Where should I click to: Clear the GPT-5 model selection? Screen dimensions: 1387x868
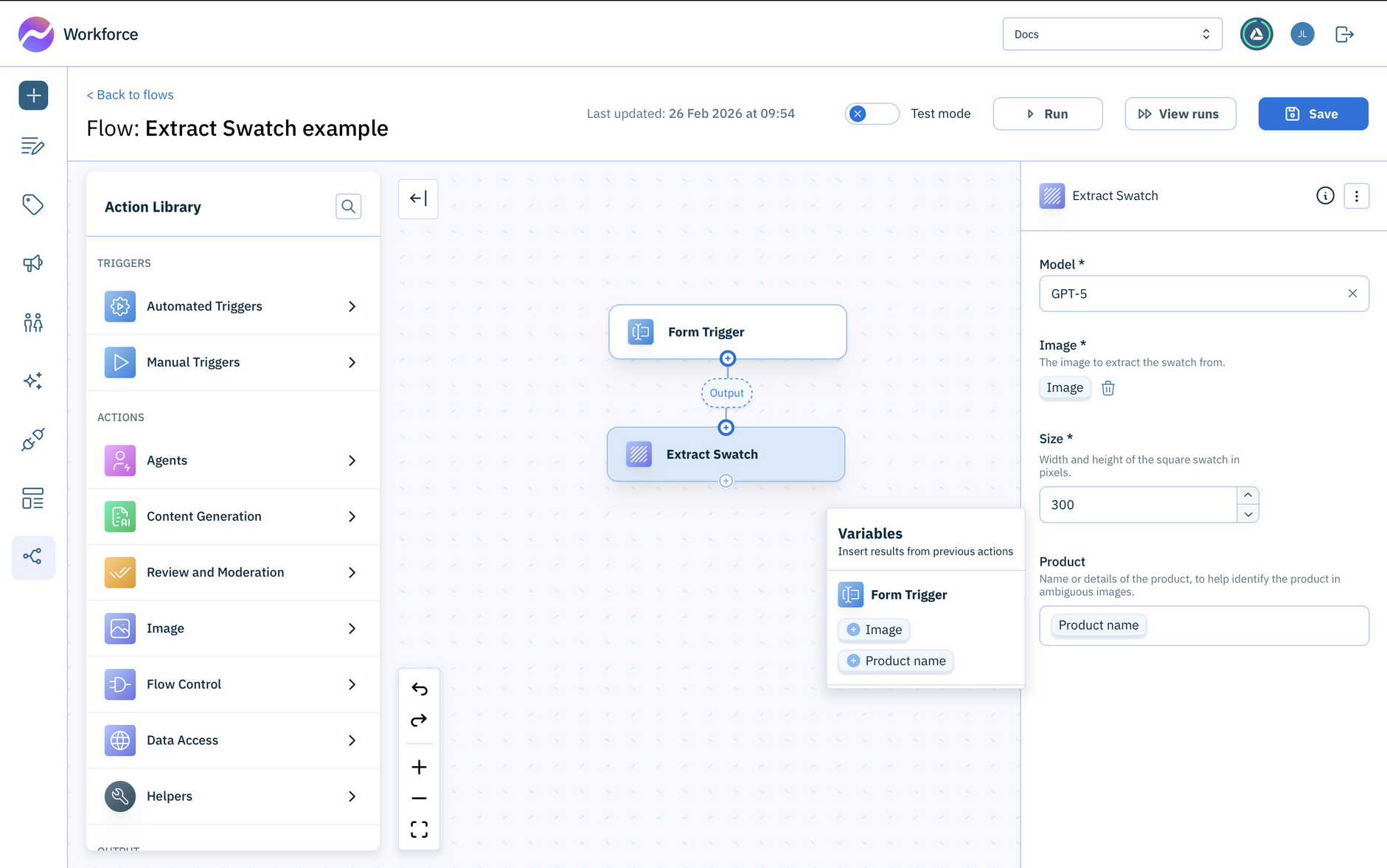click(1352, 294)
